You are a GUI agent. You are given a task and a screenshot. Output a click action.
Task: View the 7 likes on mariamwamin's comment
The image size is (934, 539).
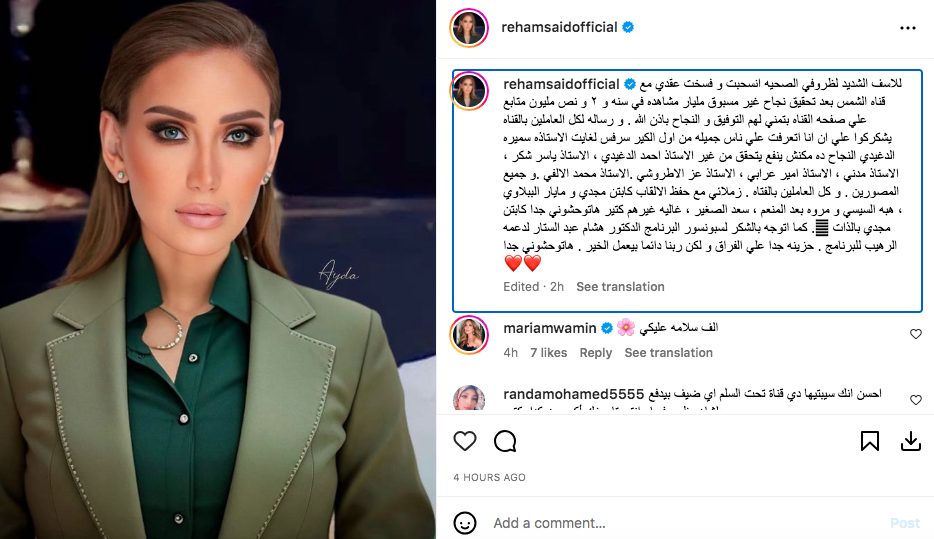click(x=549, y=353)
